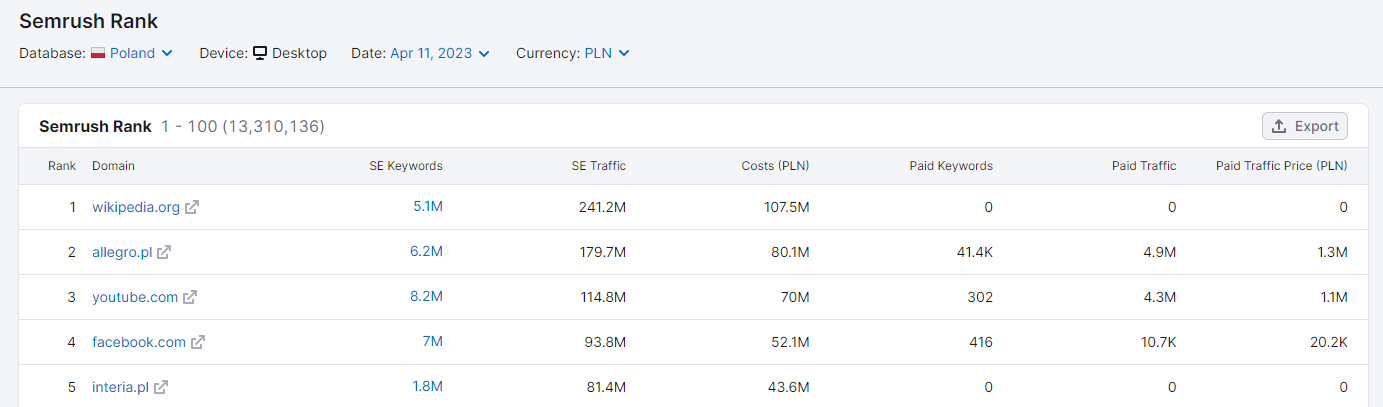This screenshot has width=1383, height=407.
Task: Open external link icon next to facebook.com
Action: [x=198, y=342]
